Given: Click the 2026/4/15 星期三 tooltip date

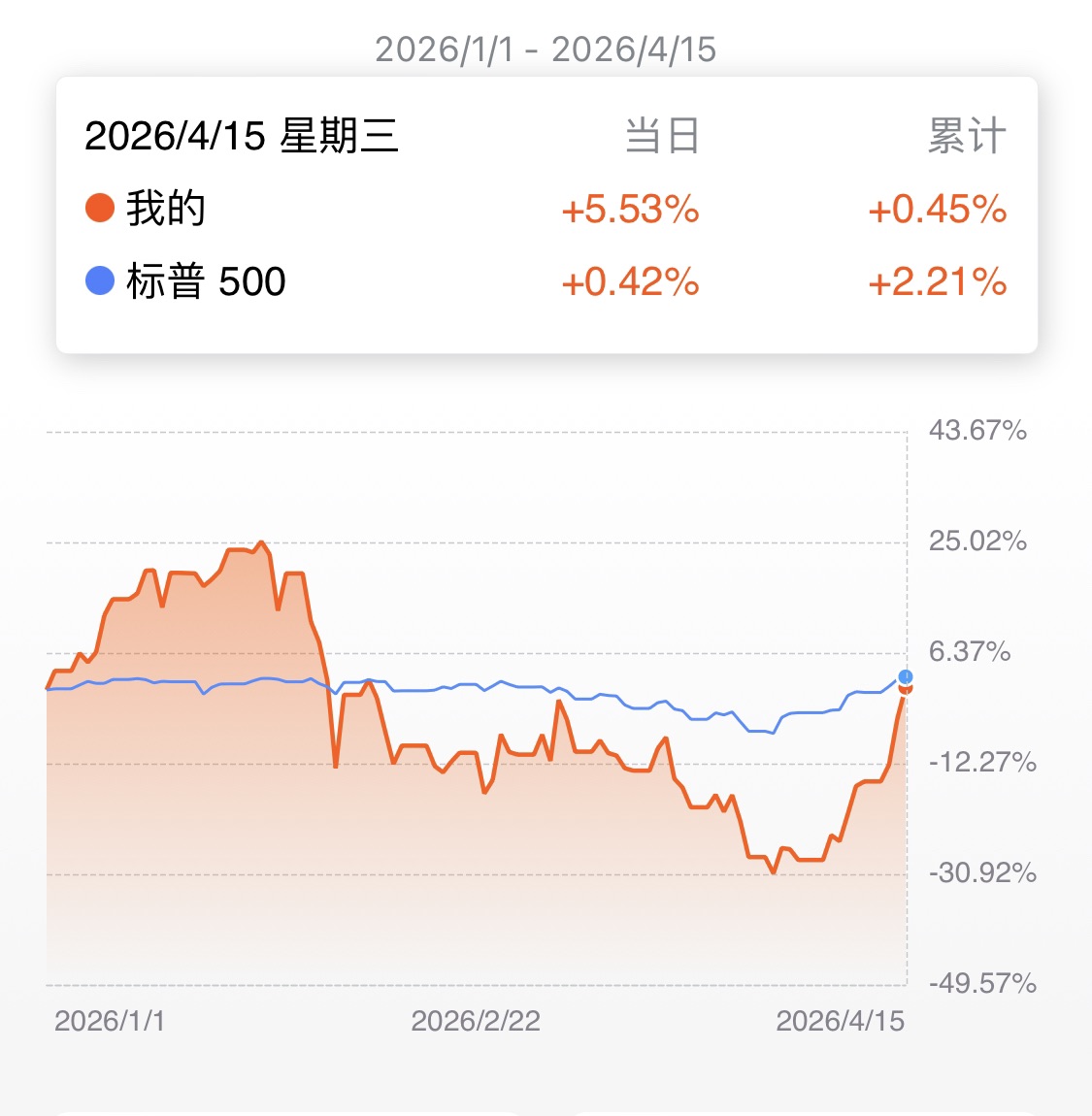Looking at the screenshot, I should pos(242,136).
